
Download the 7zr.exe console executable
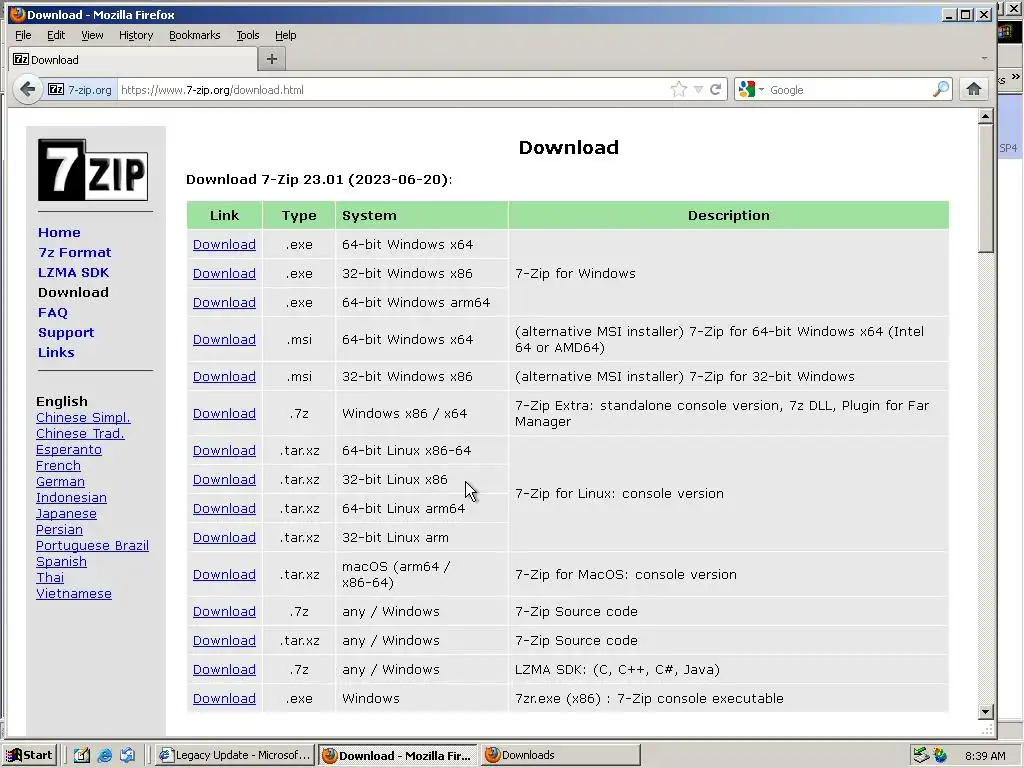[224, 699]
